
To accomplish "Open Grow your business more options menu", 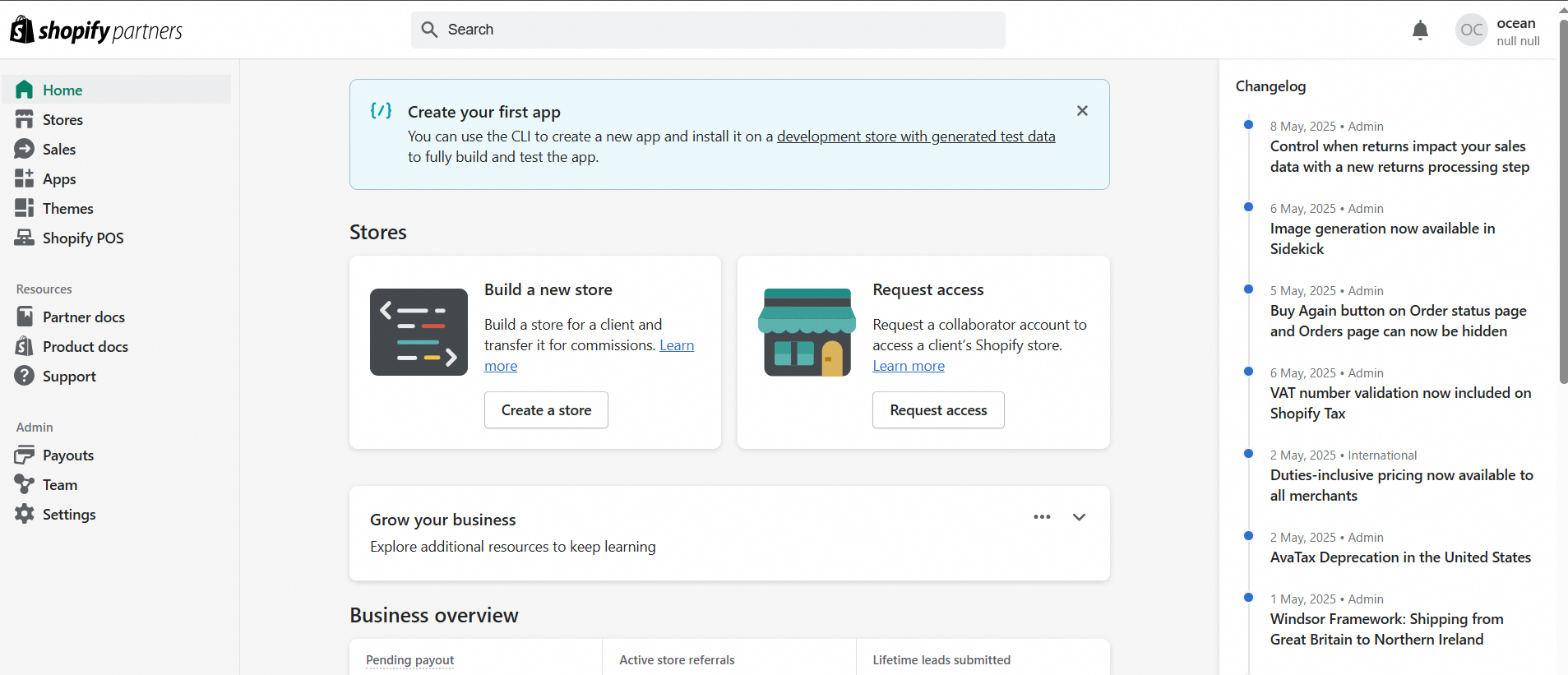I will [x=1042, y=517].
